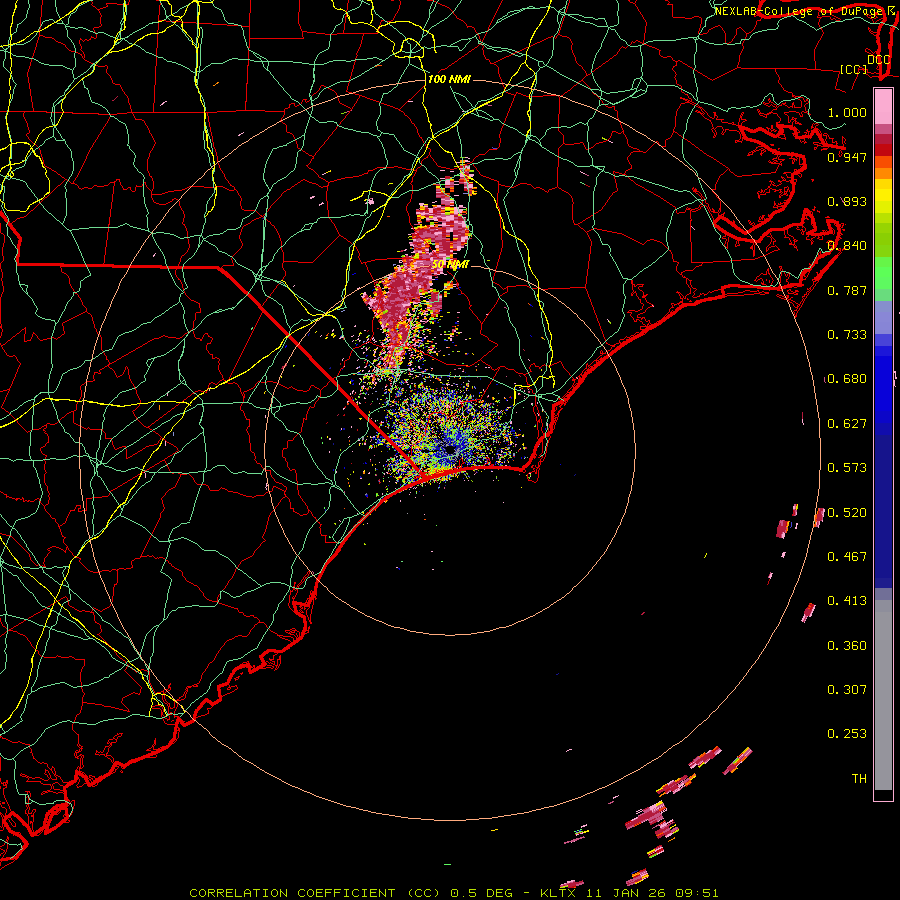The width and height of the screenshot is (900, 900).
Task: Click the 0.787 color scale label
Action: tap(847, 290)
